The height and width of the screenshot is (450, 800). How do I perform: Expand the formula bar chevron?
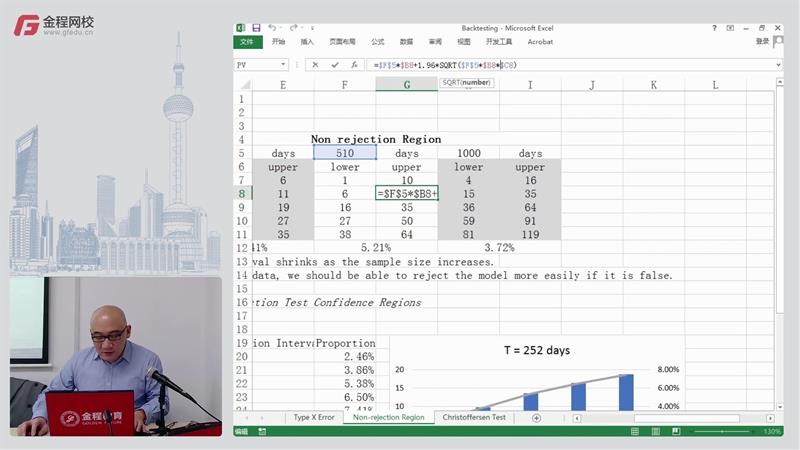pos(778,65)
